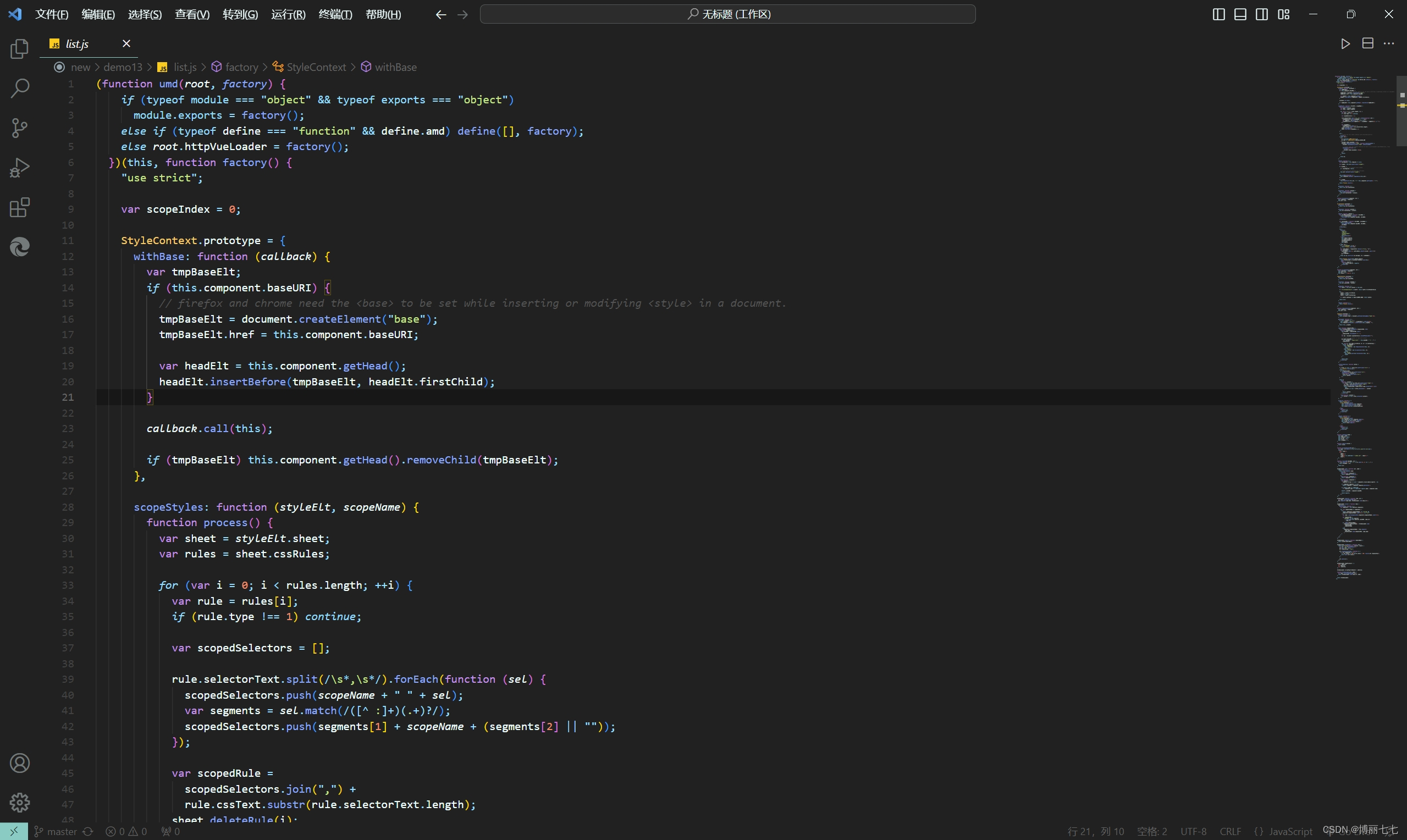Open the Extensions view

[19, 208]
